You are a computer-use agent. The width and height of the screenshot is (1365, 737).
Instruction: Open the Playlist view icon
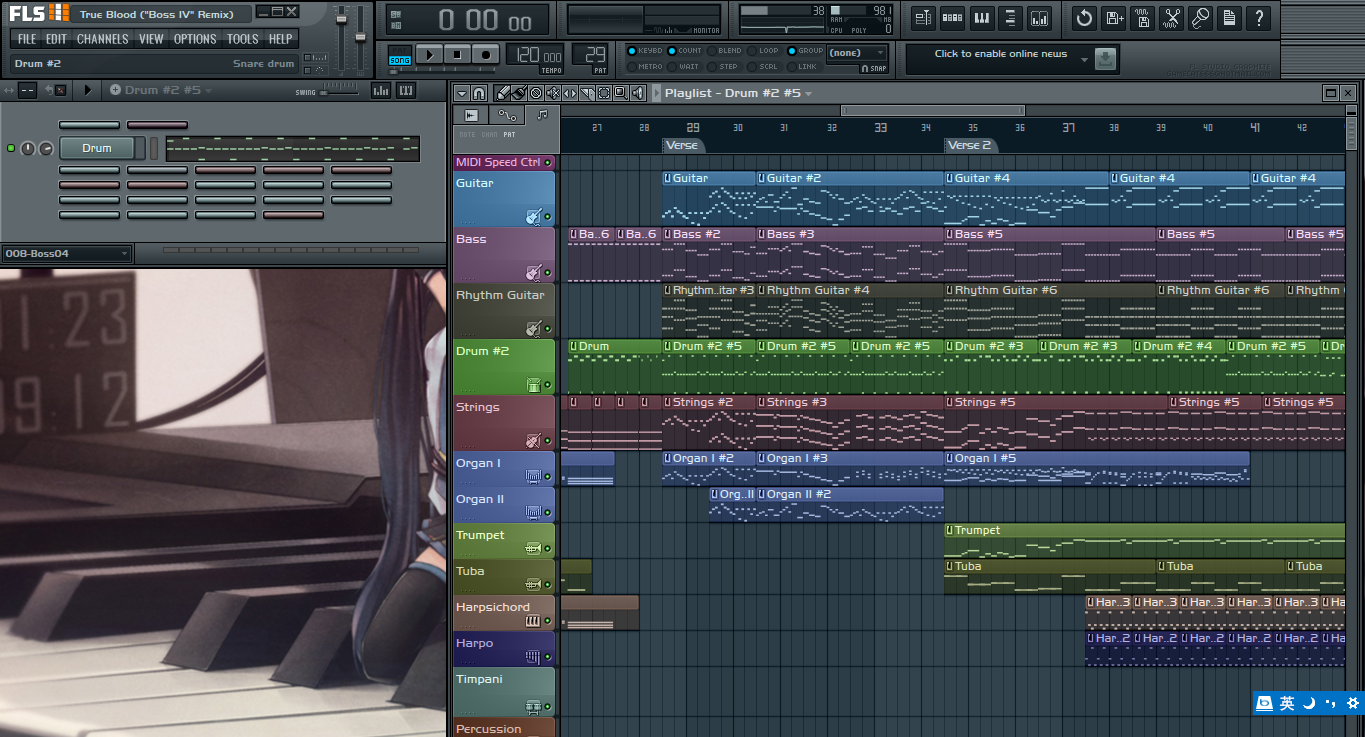923,18
